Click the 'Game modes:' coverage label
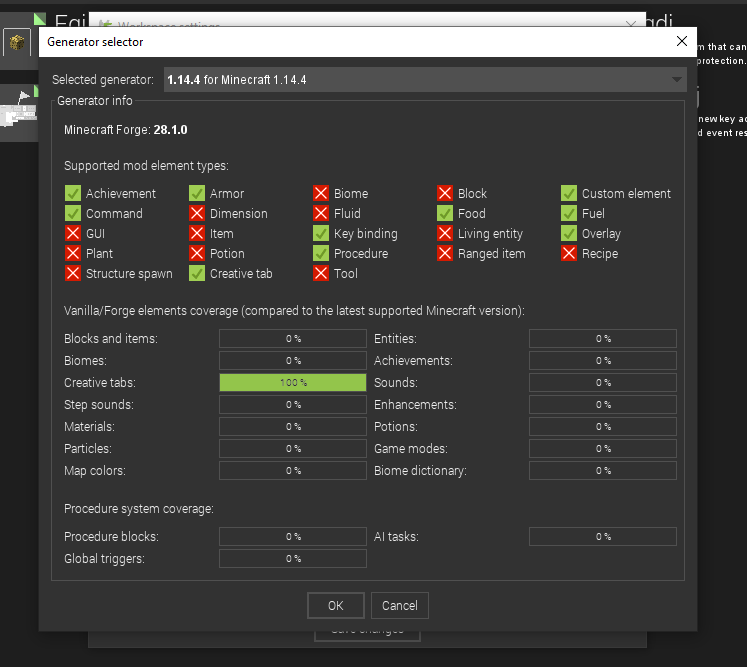The height and width of the screenshot is (667, 747). click(411, 449)
